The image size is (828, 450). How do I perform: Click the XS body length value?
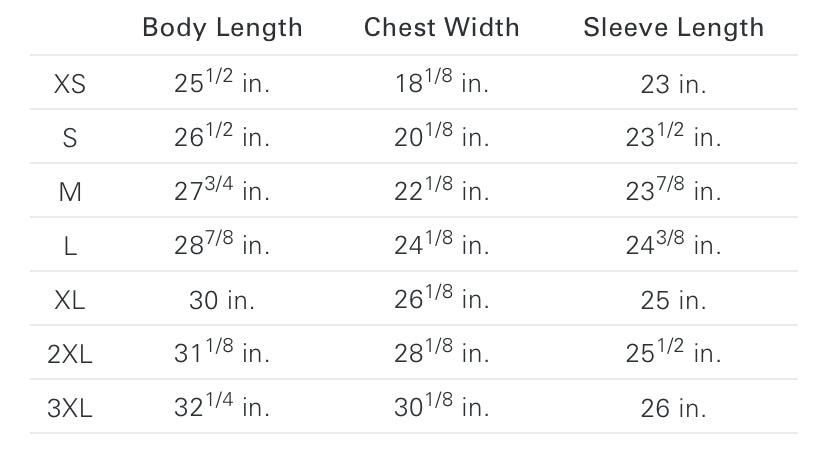[x=222, y=84]
